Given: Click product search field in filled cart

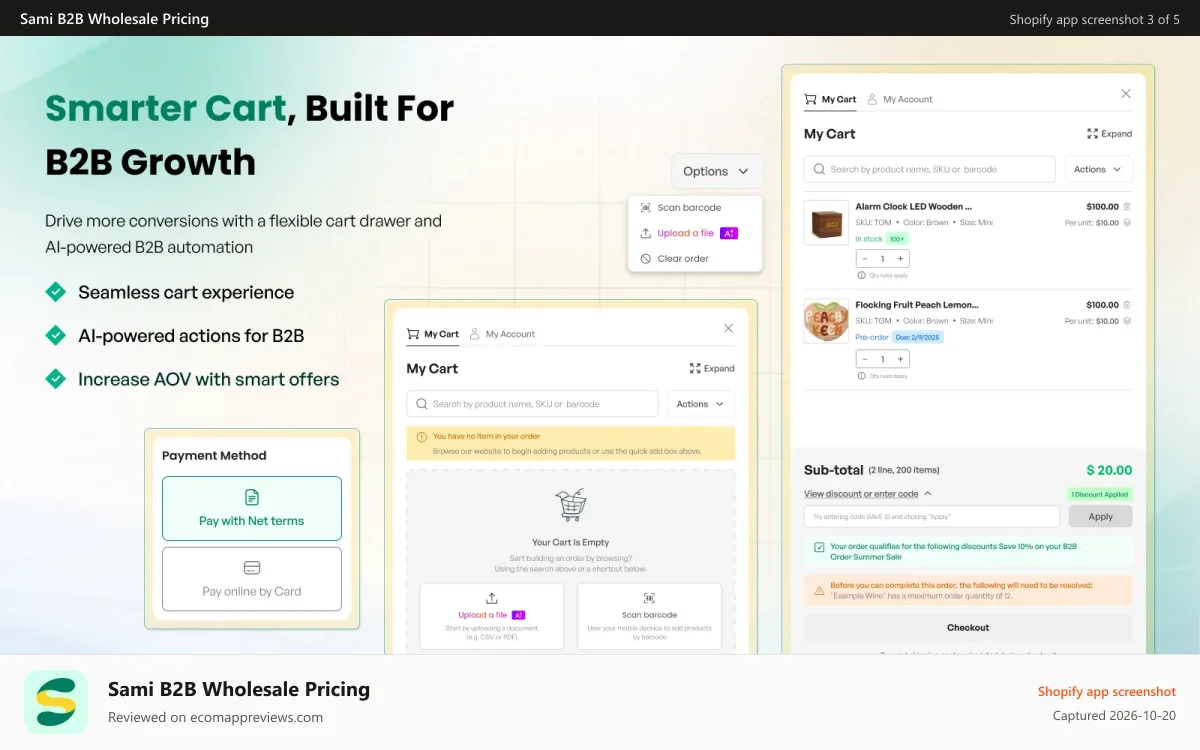Looking at the screenshot, I should 930,169.
